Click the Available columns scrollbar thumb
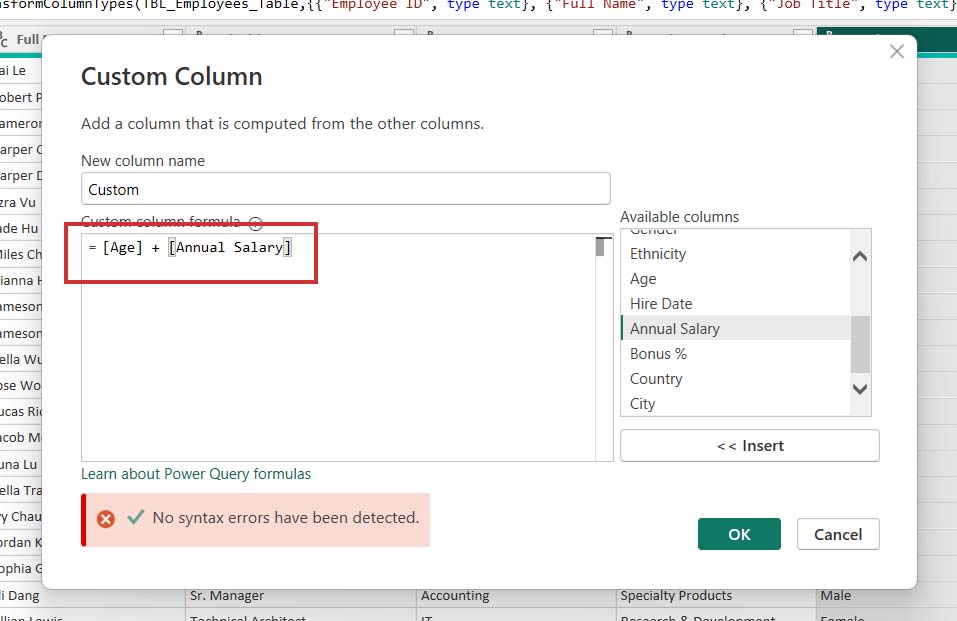Image resolution: width=957 pixels, height=621 pixels. [860, 344]
